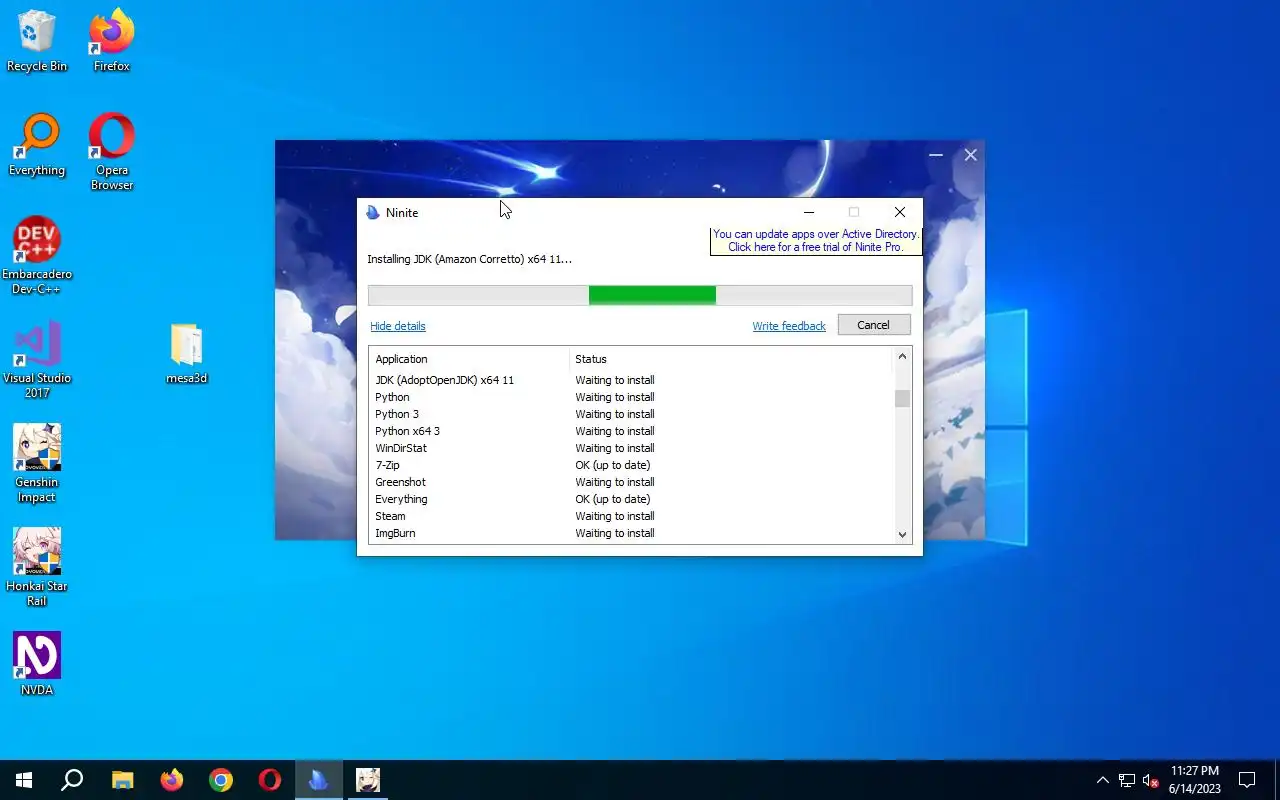The width and height of the screenshot is (1280, 800).
Task: Click the Ninite title bar icon
Action: point(373,213)
